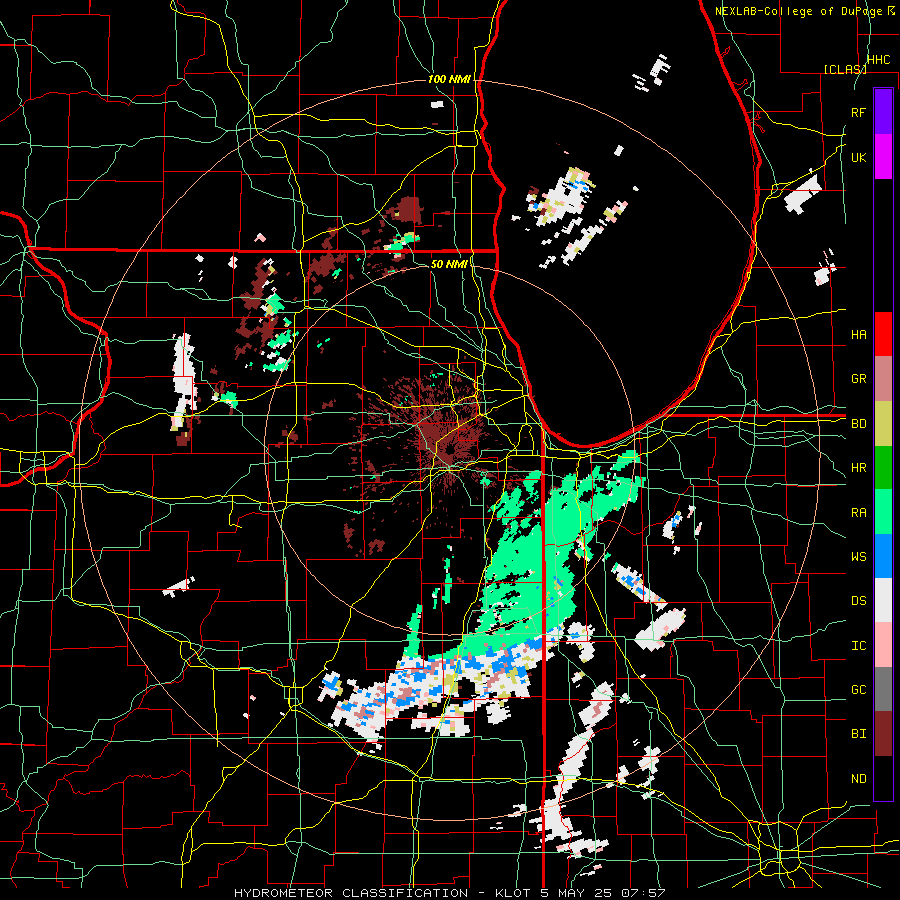The width and height of the screenshot is (900, 900).
Task: Click the ND legend label text
Action: [858, 779]
